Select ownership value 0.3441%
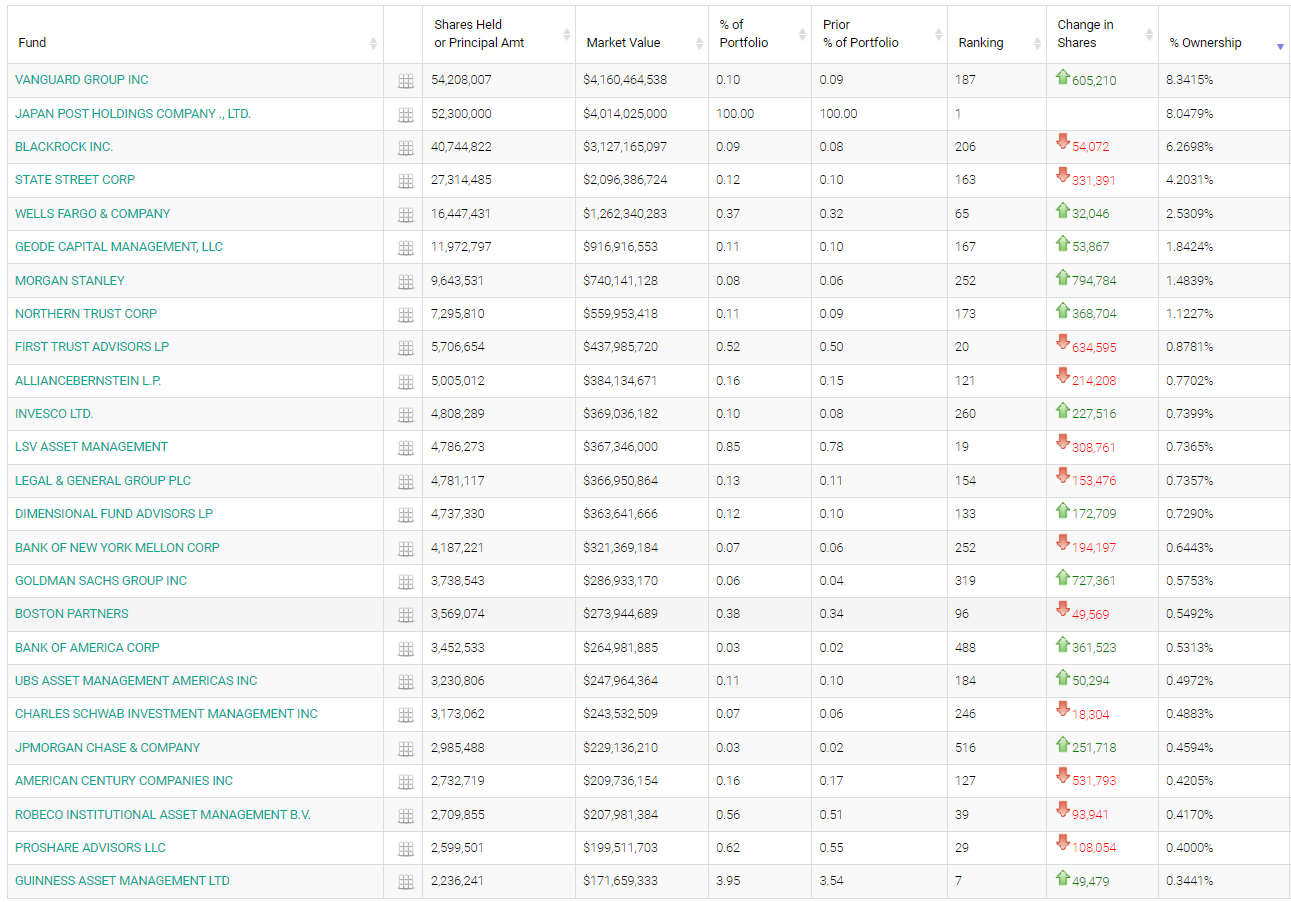The width and height of the screenshot is (1291, 902). tap(1190, 881)
